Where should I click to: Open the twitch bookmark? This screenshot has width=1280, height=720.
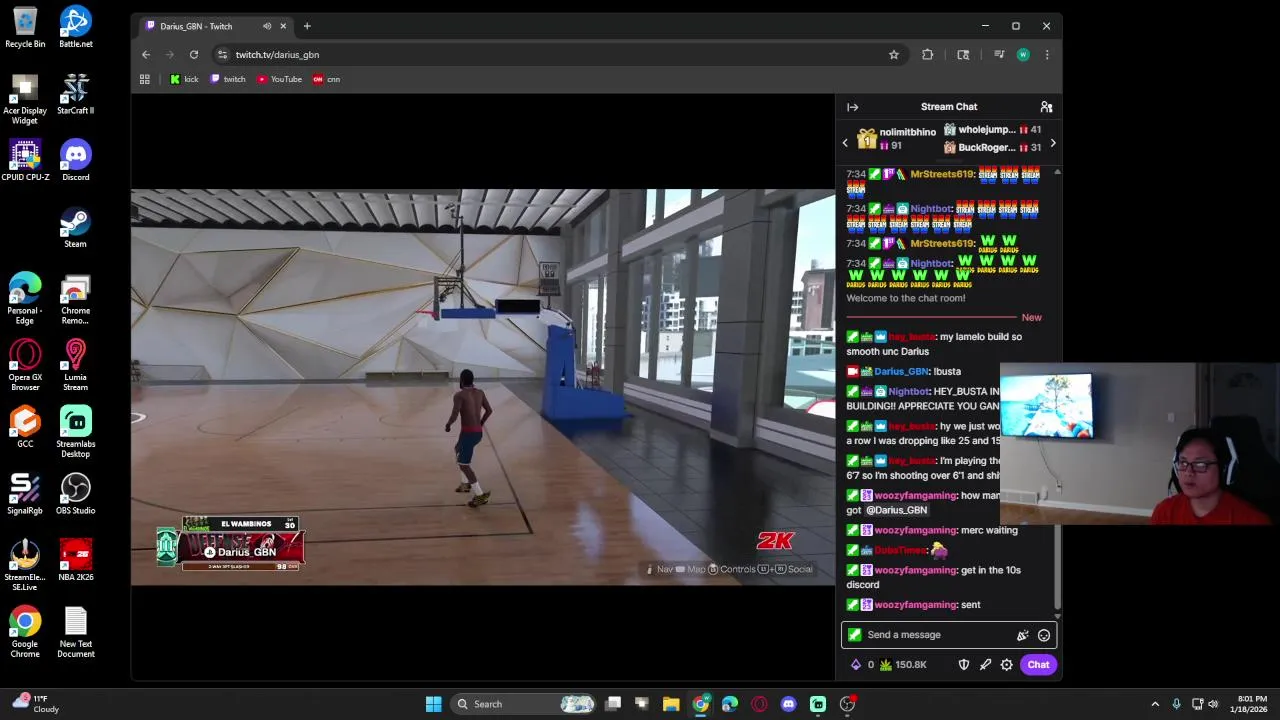[x=228, y=79]
